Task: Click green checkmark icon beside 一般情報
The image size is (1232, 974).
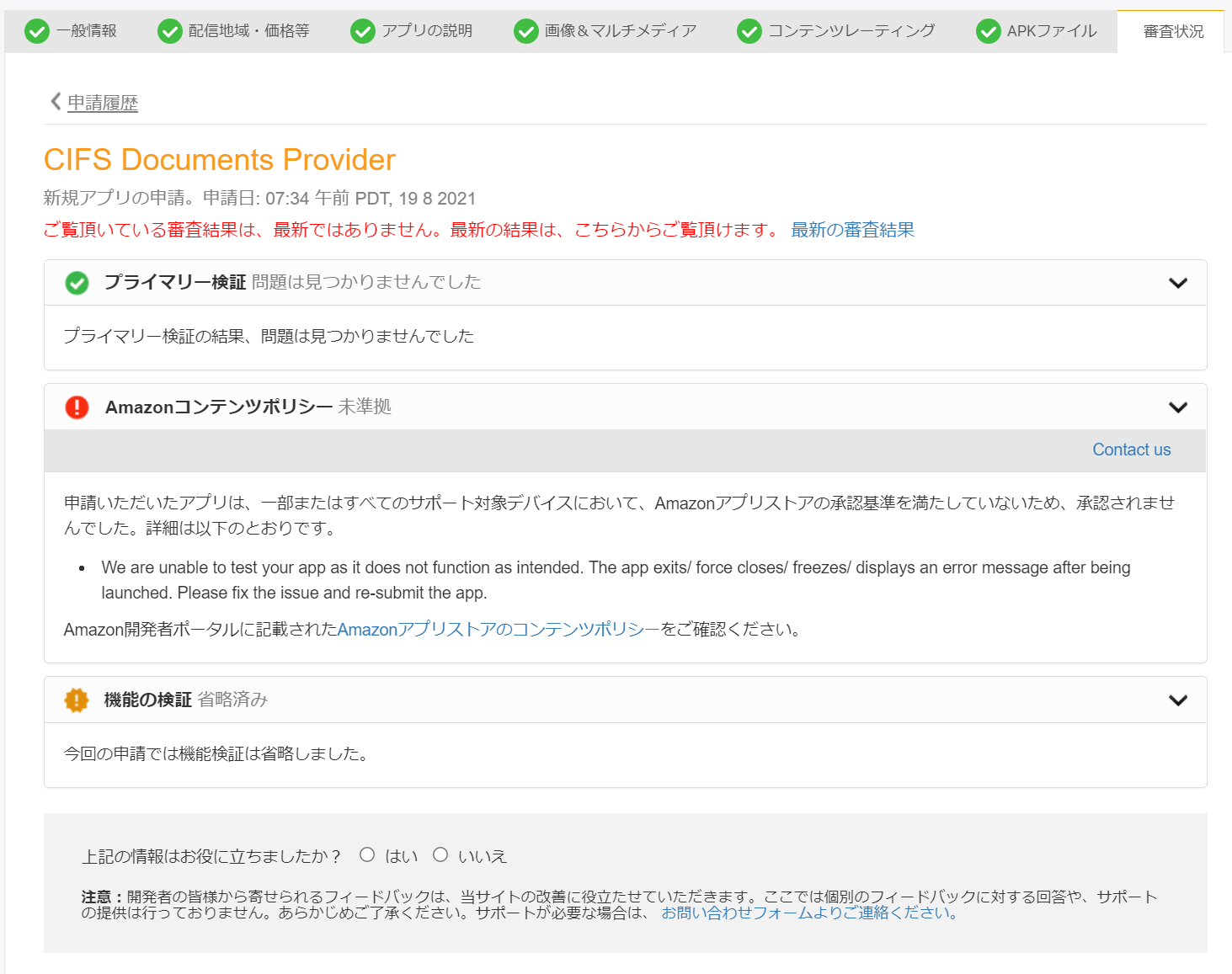Action: pos(37,32)
